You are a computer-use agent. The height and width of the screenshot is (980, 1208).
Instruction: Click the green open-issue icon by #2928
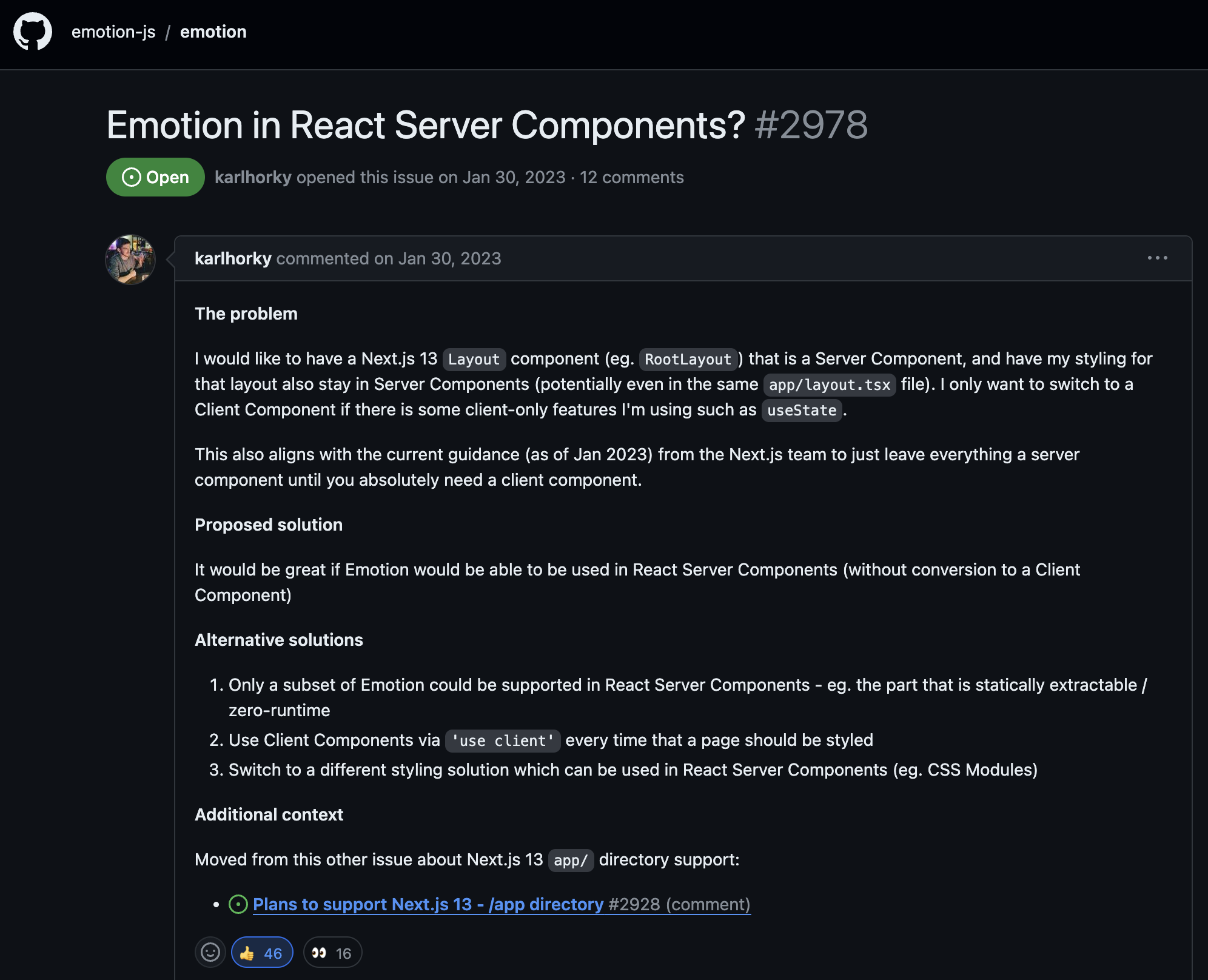[x=238, y=904]
